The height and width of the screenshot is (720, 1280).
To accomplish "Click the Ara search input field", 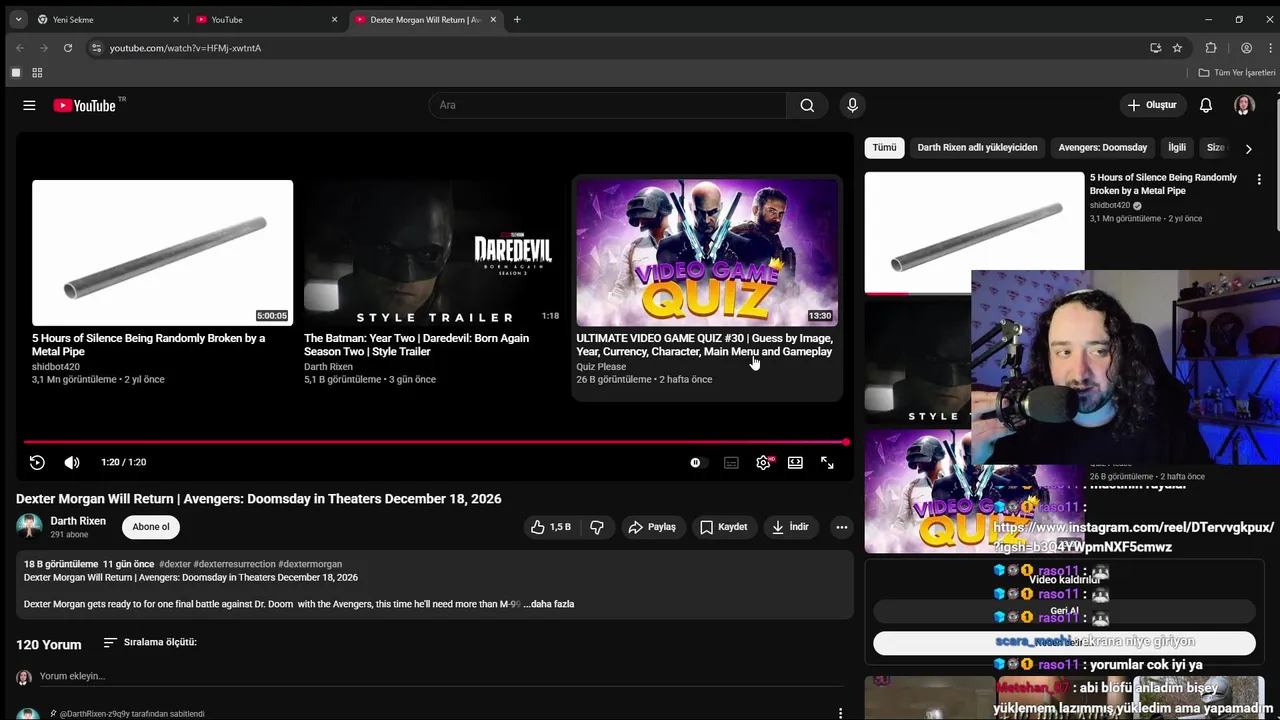I will [x=607, y=105].
